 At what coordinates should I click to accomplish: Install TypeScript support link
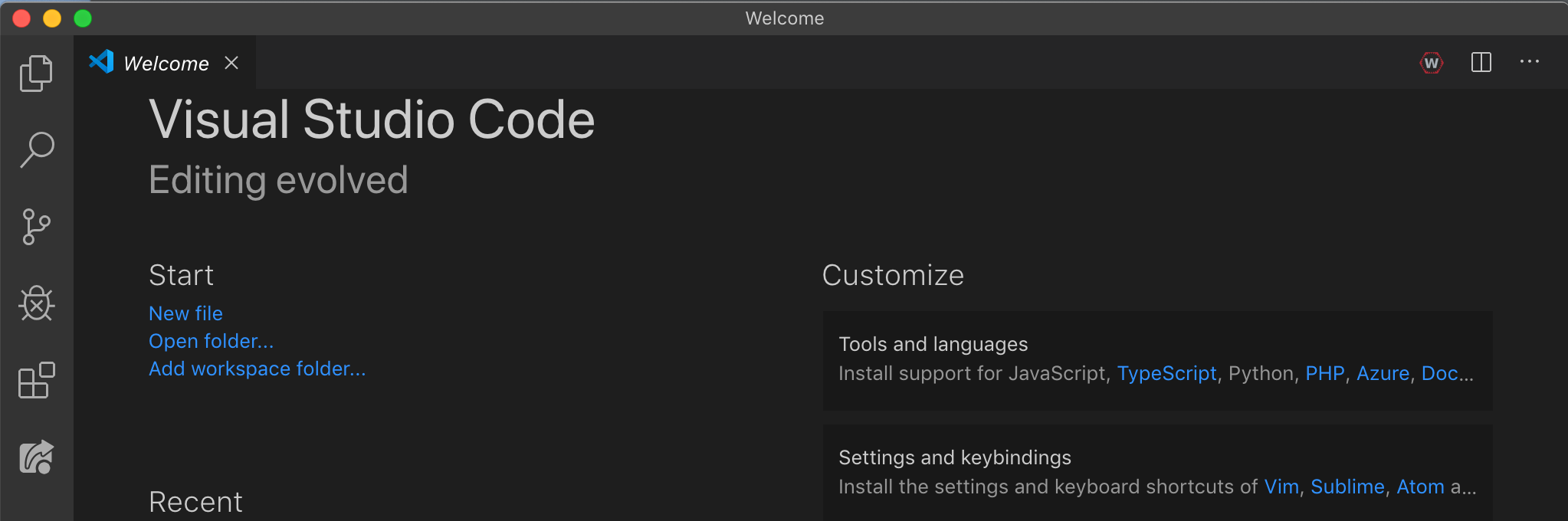pyautogui.click(x=1166, y=373)
